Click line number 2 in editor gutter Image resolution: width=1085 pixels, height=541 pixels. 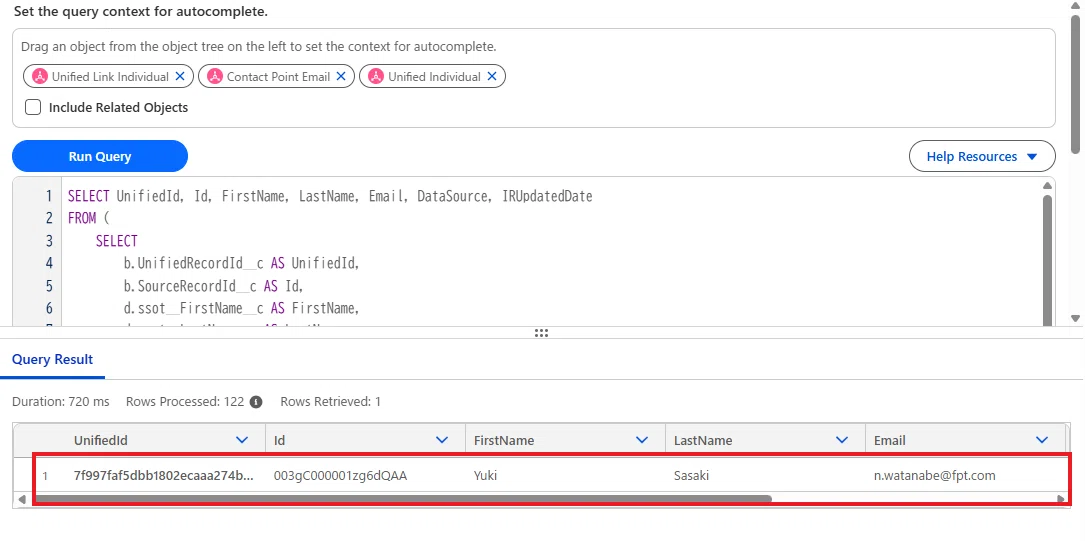pos(48,219)
